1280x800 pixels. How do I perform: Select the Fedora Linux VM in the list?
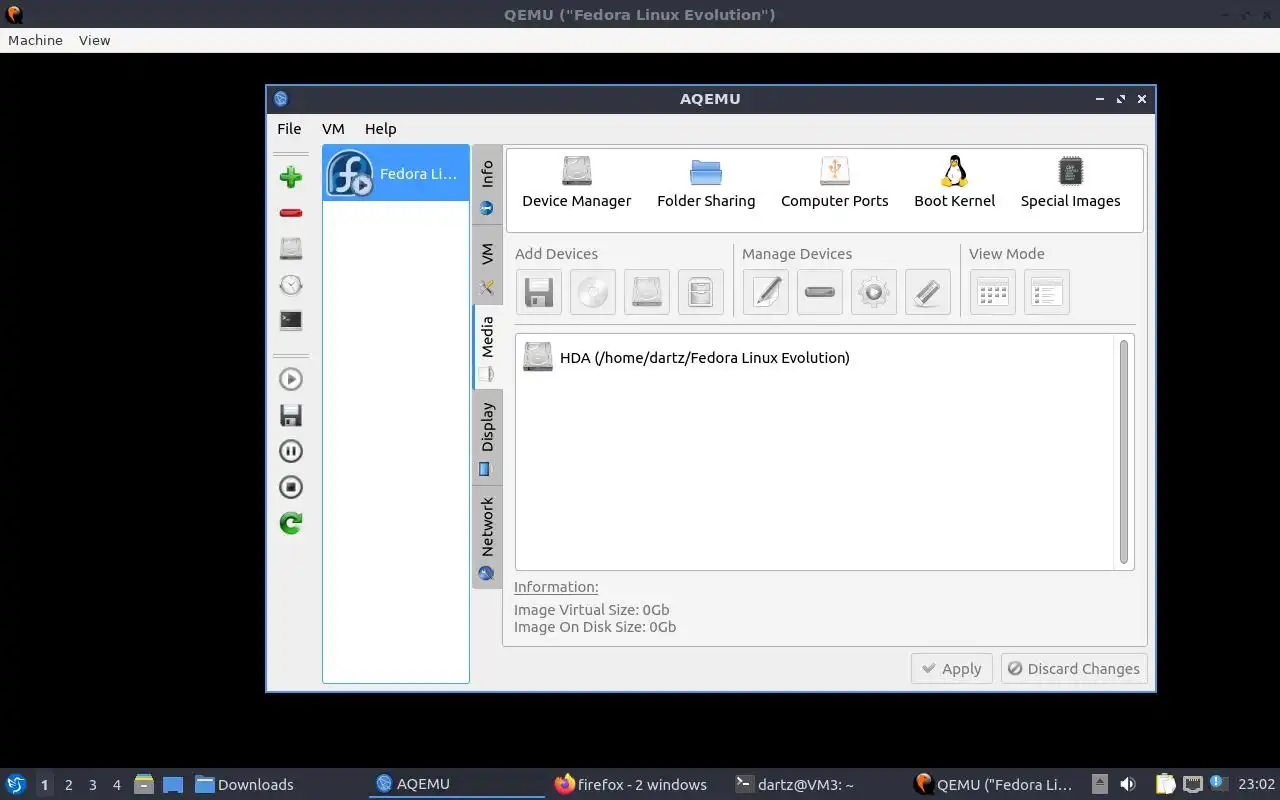point(396,173)
